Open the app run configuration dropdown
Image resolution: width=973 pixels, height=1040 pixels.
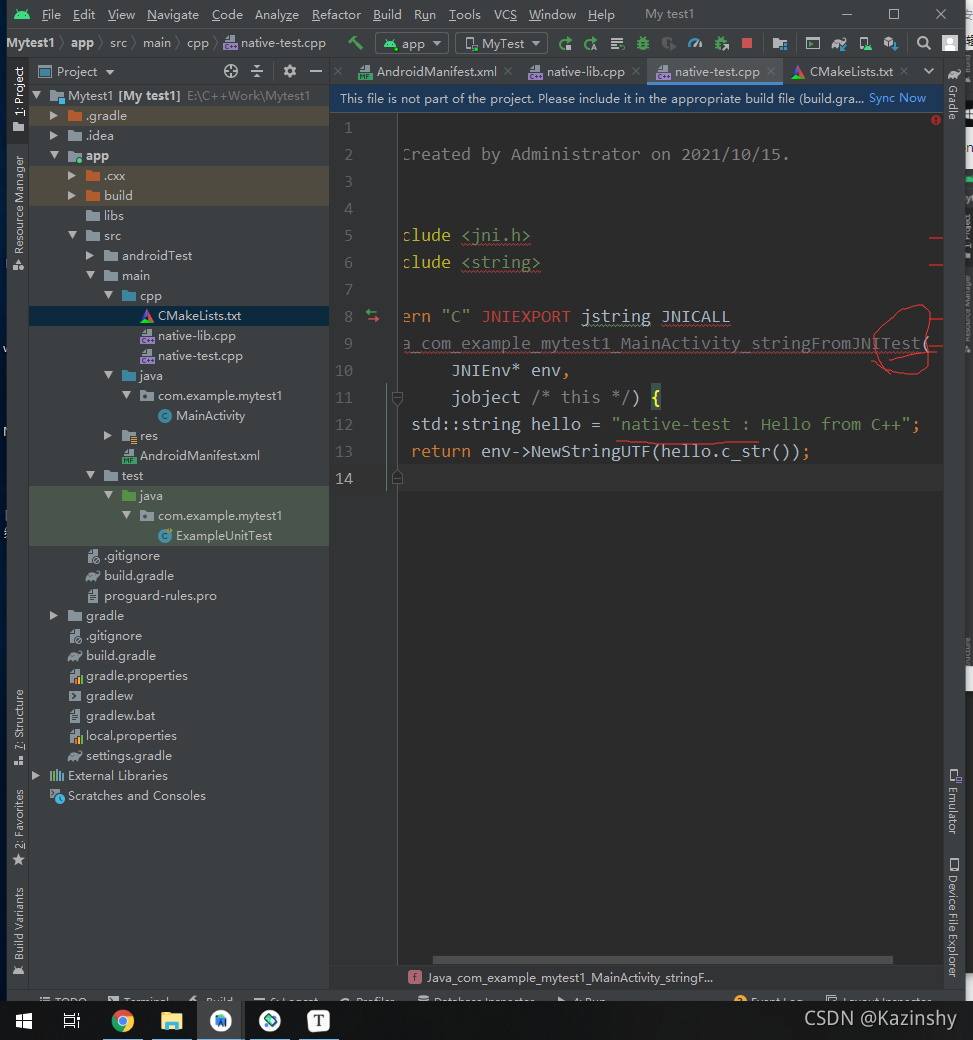point(412,44)
